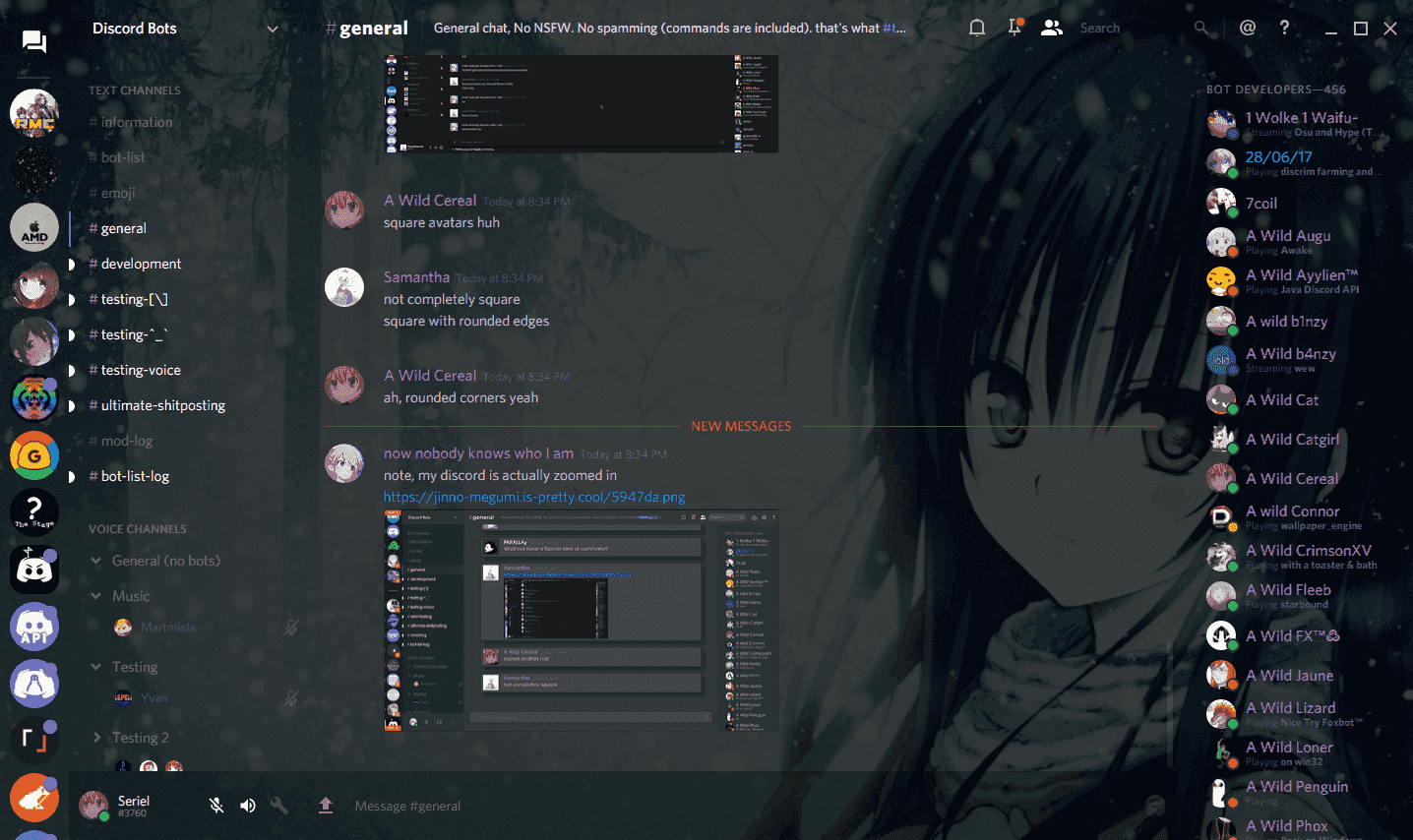Screen dimensions: 1413x840
Task: Select the orange fox server icon
Action: click(x=34, y=799)
